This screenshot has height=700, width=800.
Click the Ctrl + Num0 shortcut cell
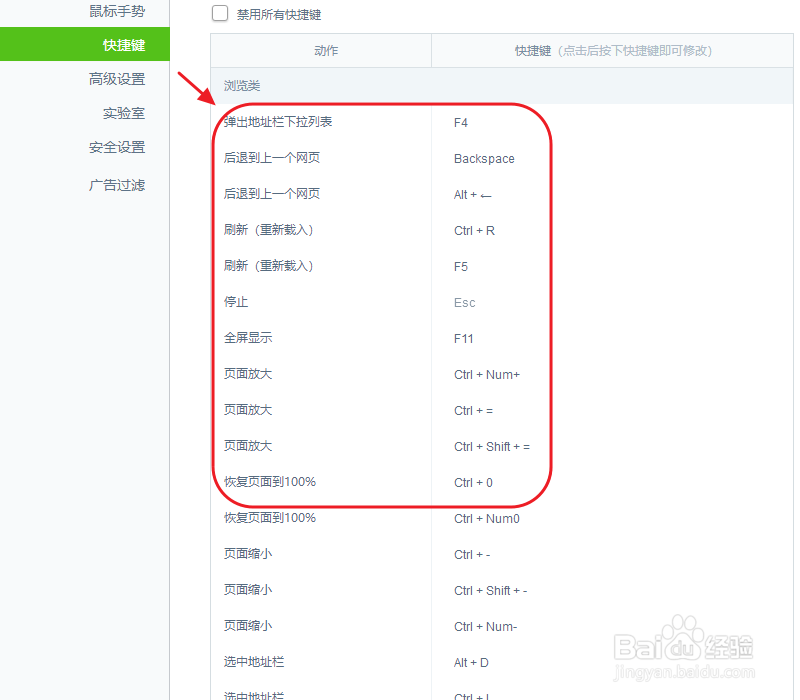(487, 519)
